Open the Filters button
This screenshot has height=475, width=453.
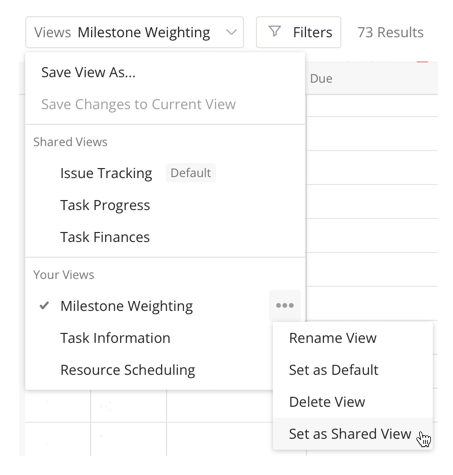coord(298,32)
